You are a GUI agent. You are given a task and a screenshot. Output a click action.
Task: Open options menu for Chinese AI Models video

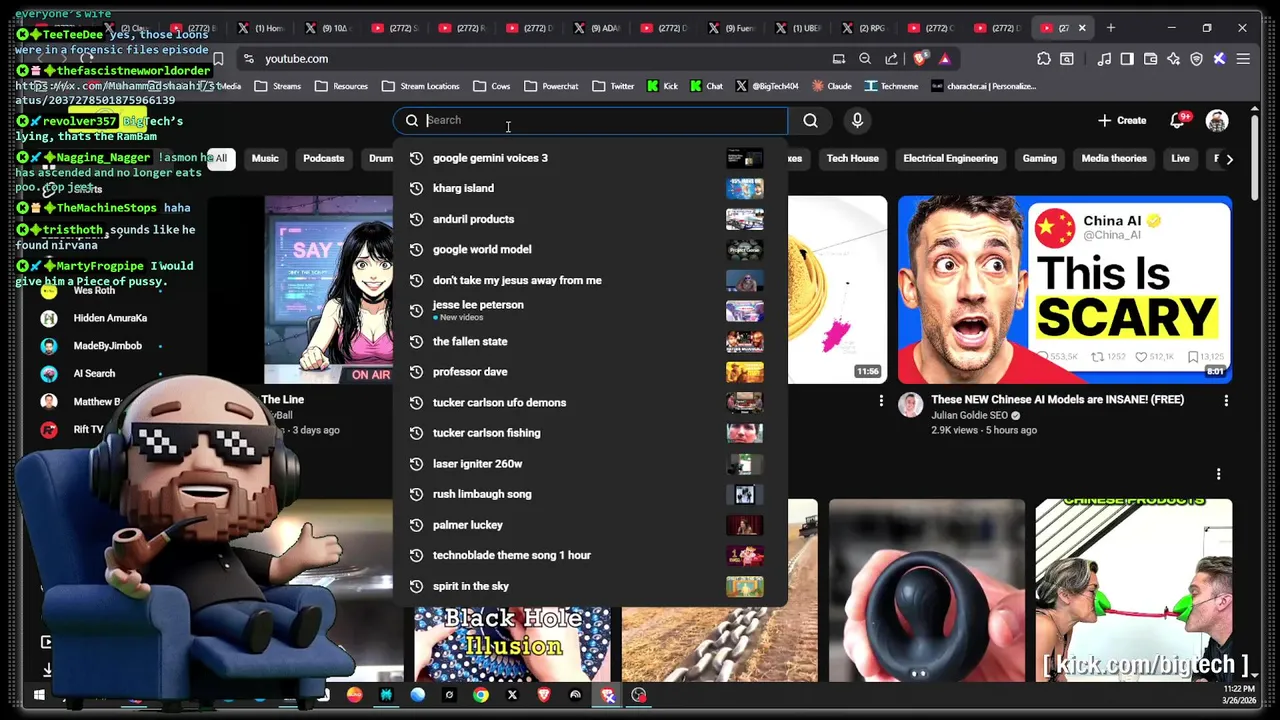coord(1226,400)
